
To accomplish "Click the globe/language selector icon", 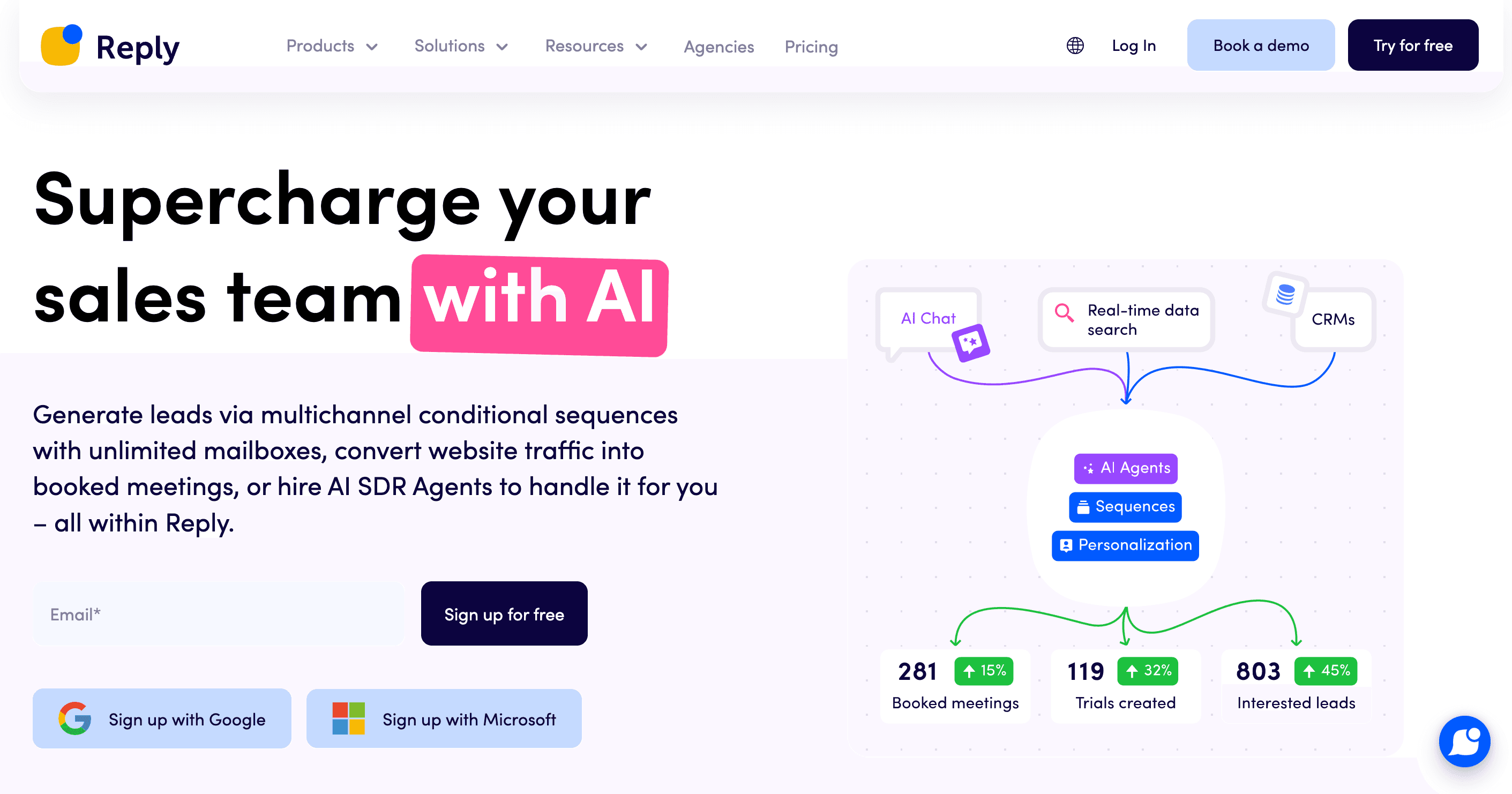I will 1076,46.
